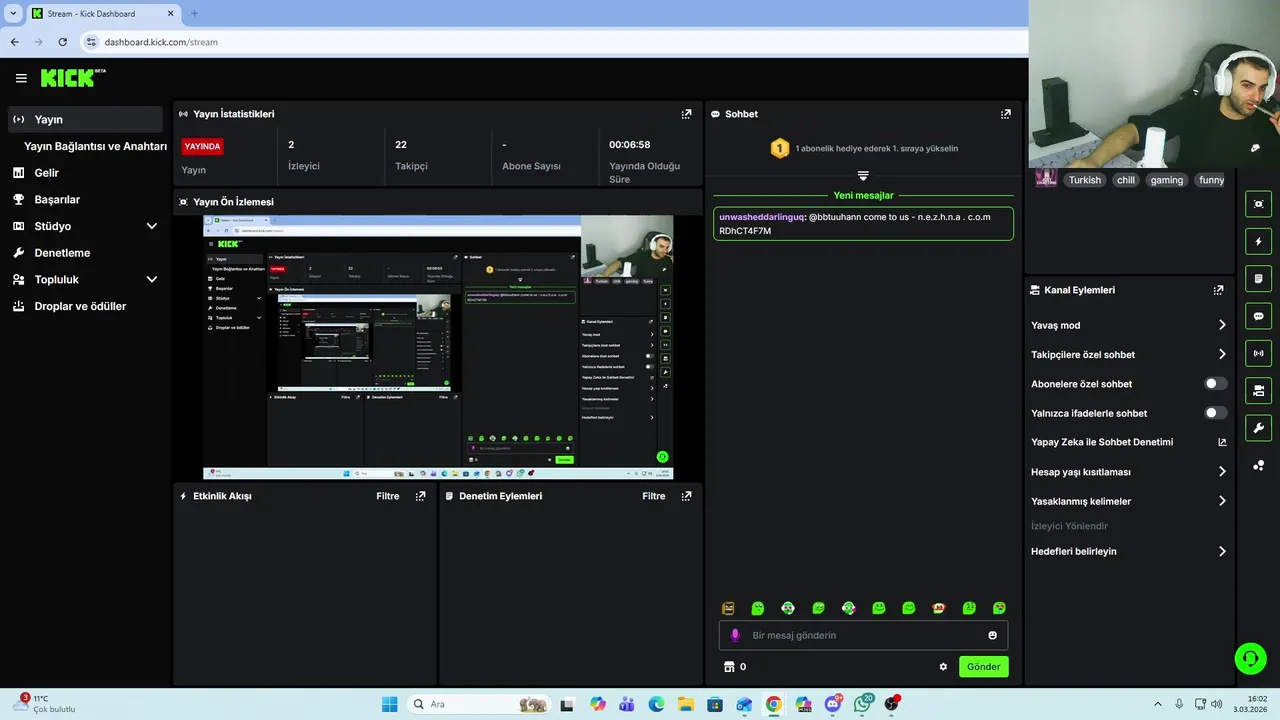Pop out the Yayın İstatistikleri panel
The height and width of the screenshot is (720, 1280).
(x=686, y=114)
